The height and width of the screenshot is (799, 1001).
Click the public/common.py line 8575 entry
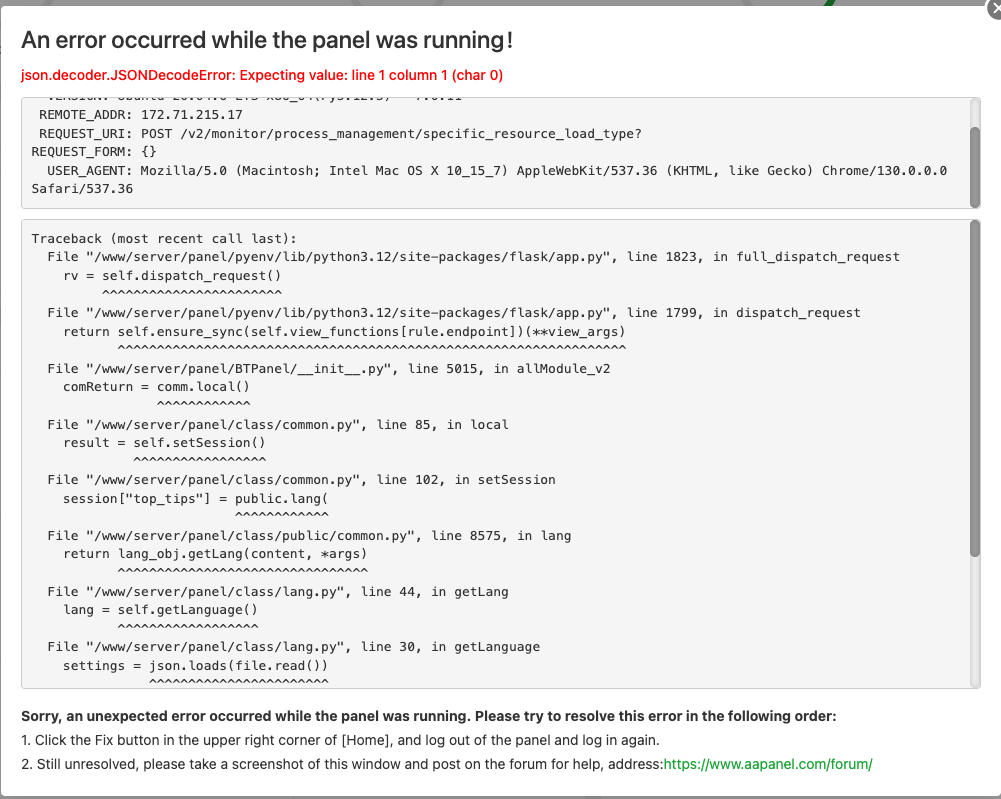tap(309, 536)
